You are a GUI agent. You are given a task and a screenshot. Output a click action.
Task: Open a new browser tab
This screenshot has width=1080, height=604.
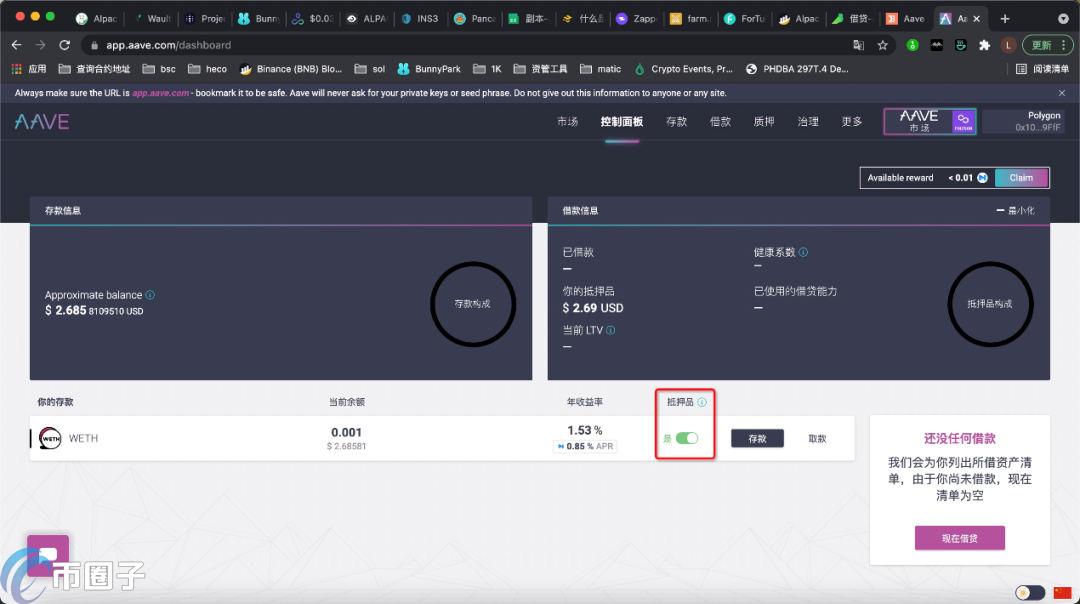(x=1005, y=19)
